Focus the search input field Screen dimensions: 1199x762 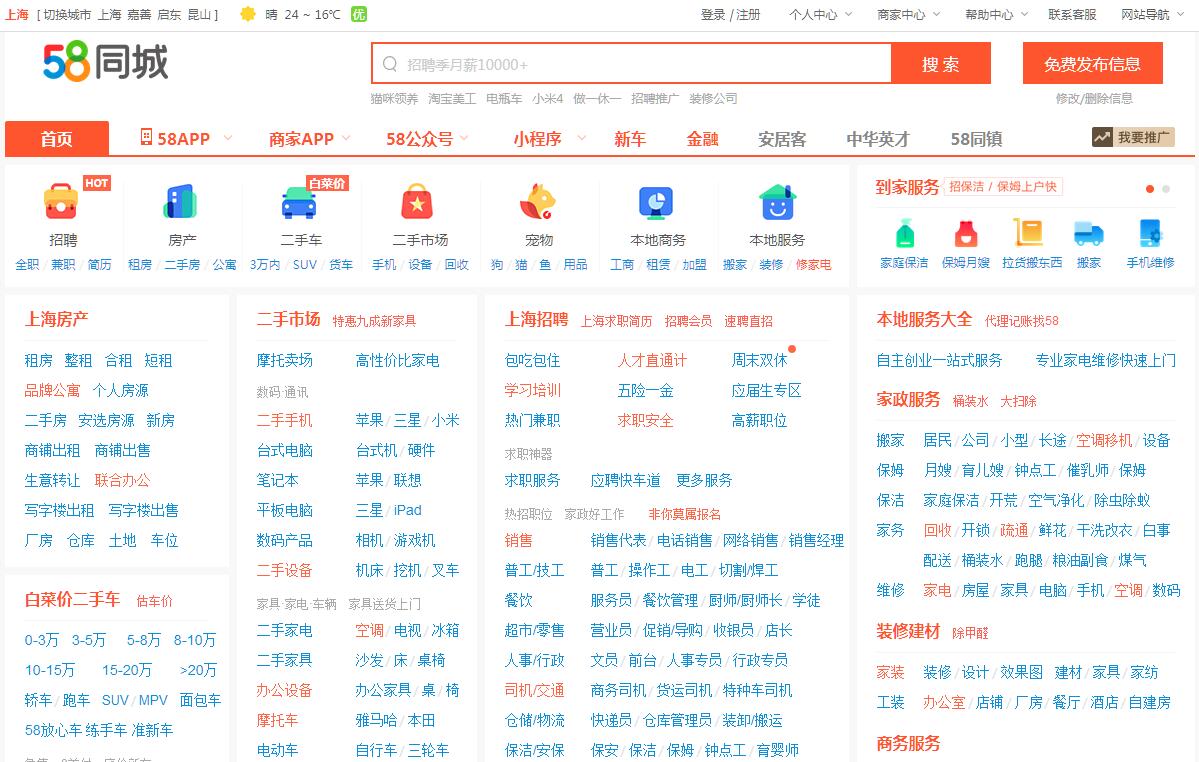click(x=640, y=64)
